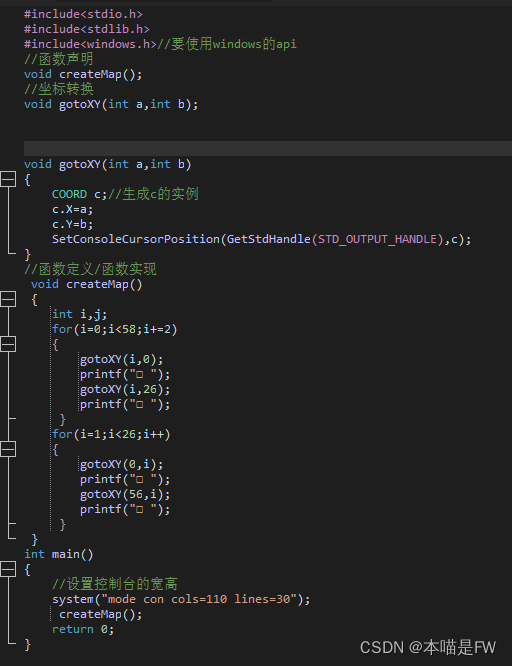512x666 pixels.
Task: Collapse the createMap function body fold marker
Action: (8, 299)
